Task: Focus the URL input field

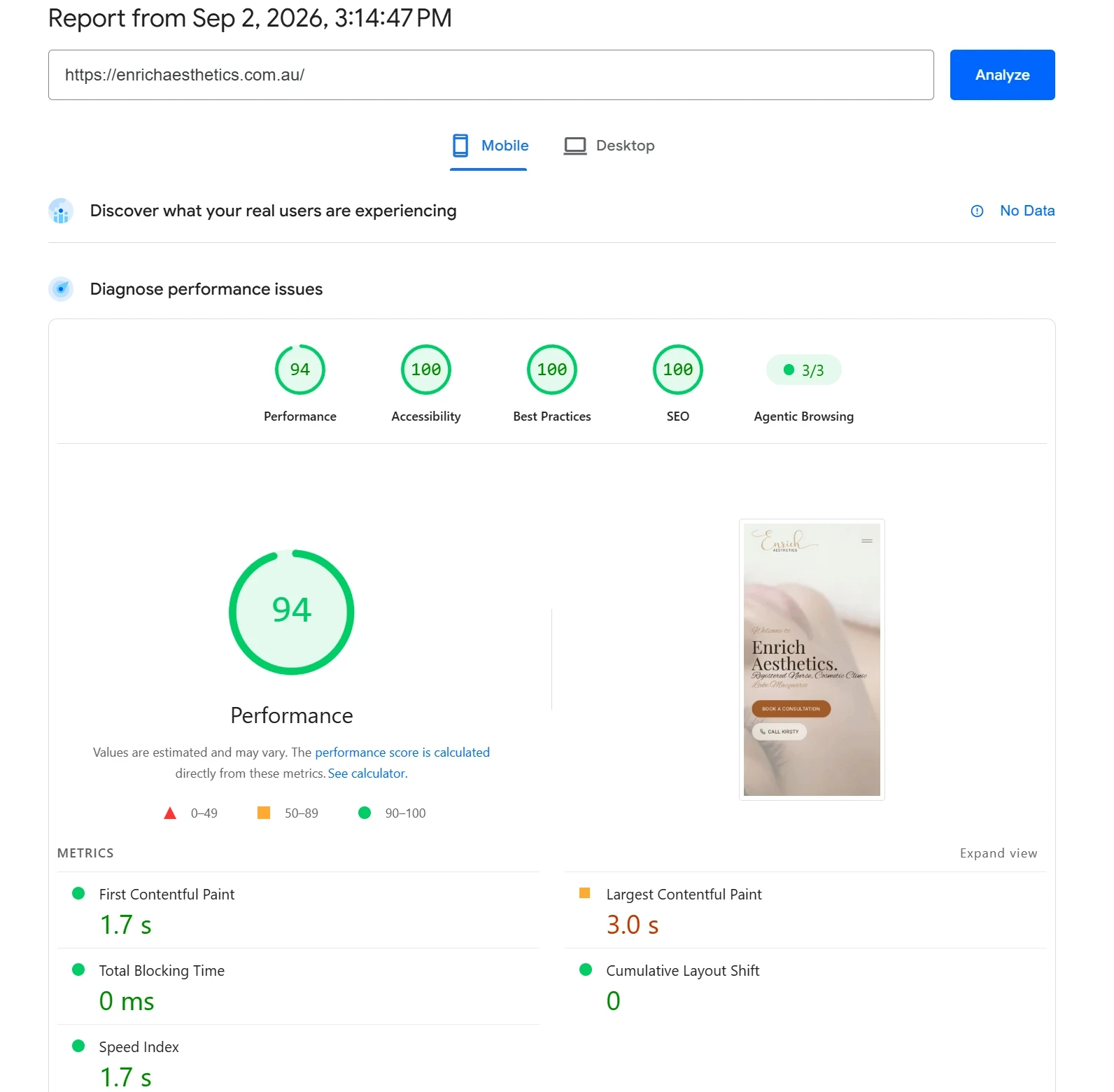Action: pos(491,75)
